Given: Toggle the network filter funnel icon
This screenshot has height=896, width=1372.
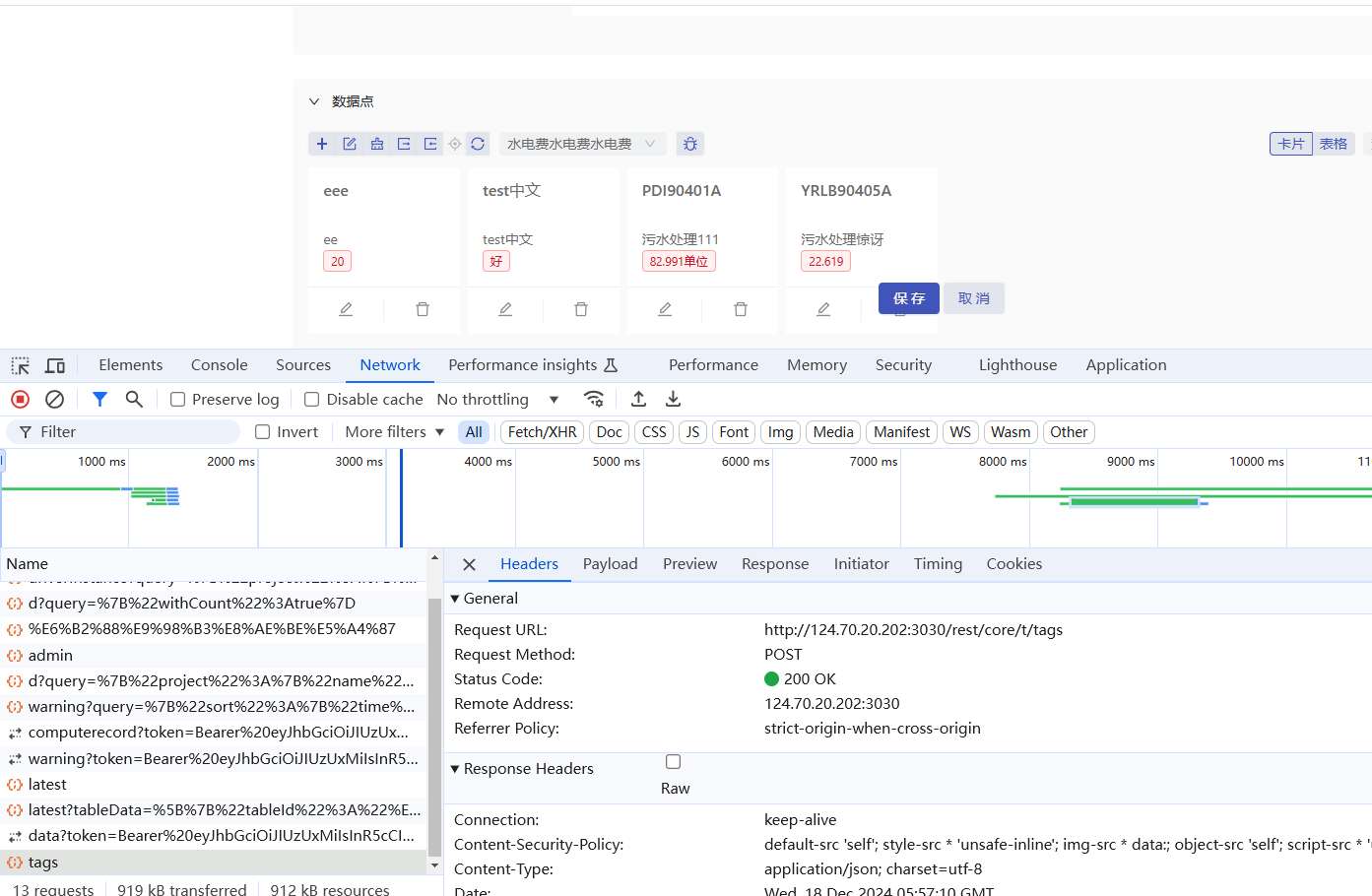Looking at the screenshot, I should 99,399.
